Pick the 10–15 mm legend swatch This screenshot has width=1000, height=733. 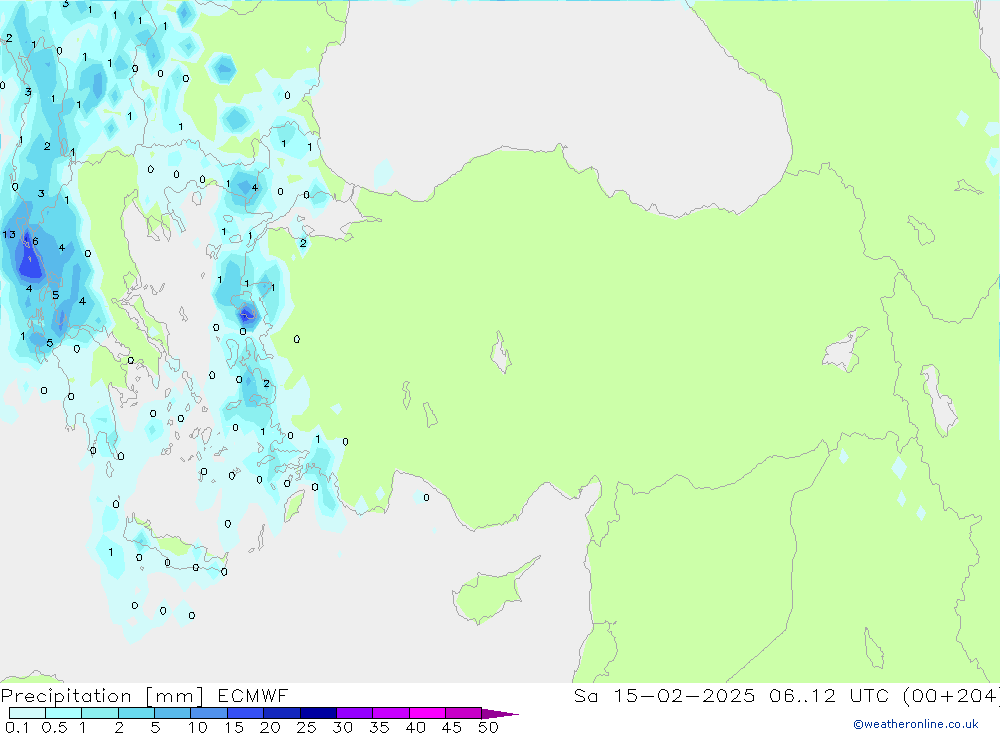click(x=209, y=713)
